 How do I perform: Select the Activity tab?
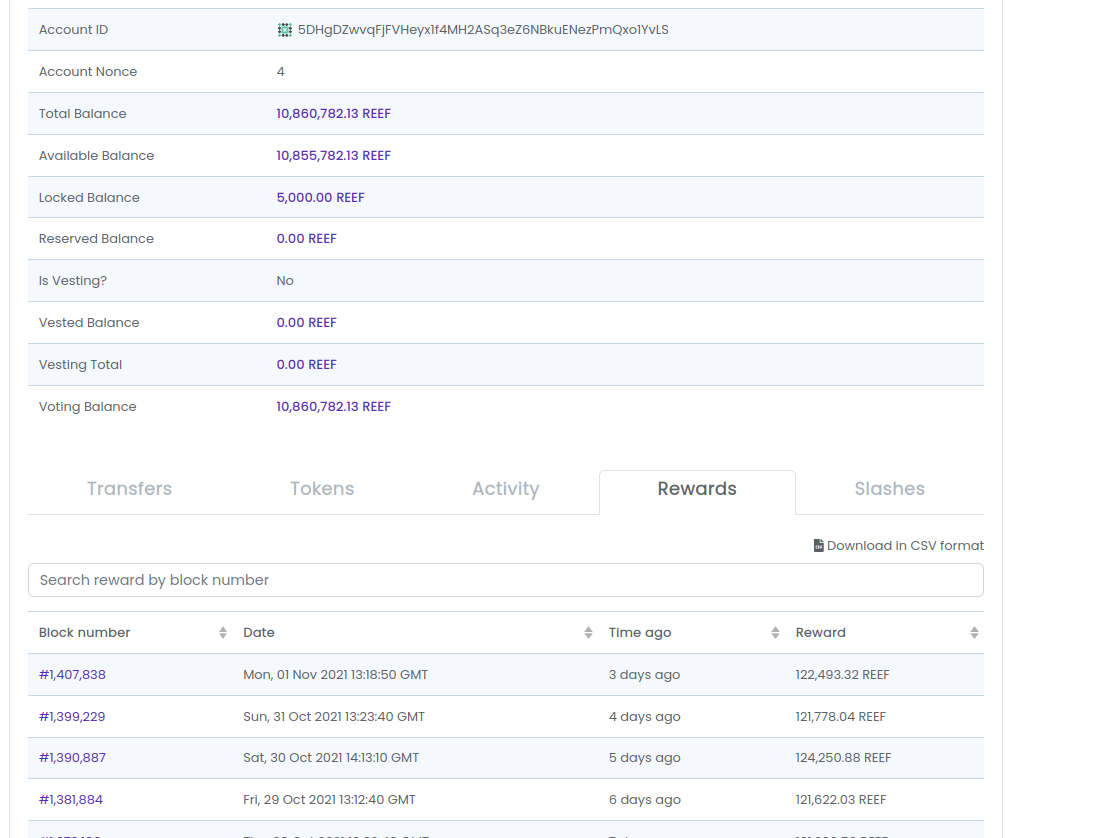(505, 489)
